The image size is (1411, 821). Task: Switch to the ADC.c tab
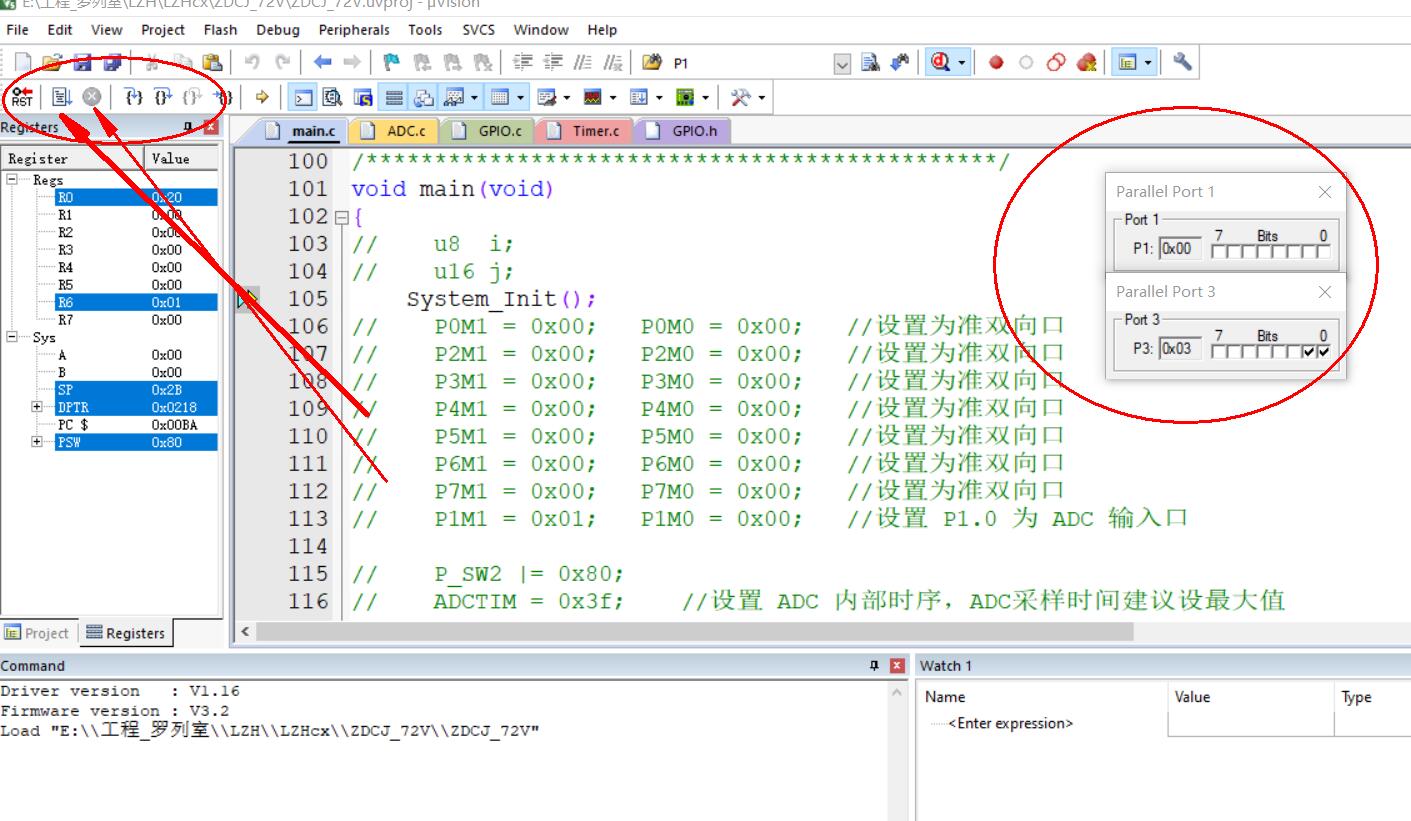[394, 131]
